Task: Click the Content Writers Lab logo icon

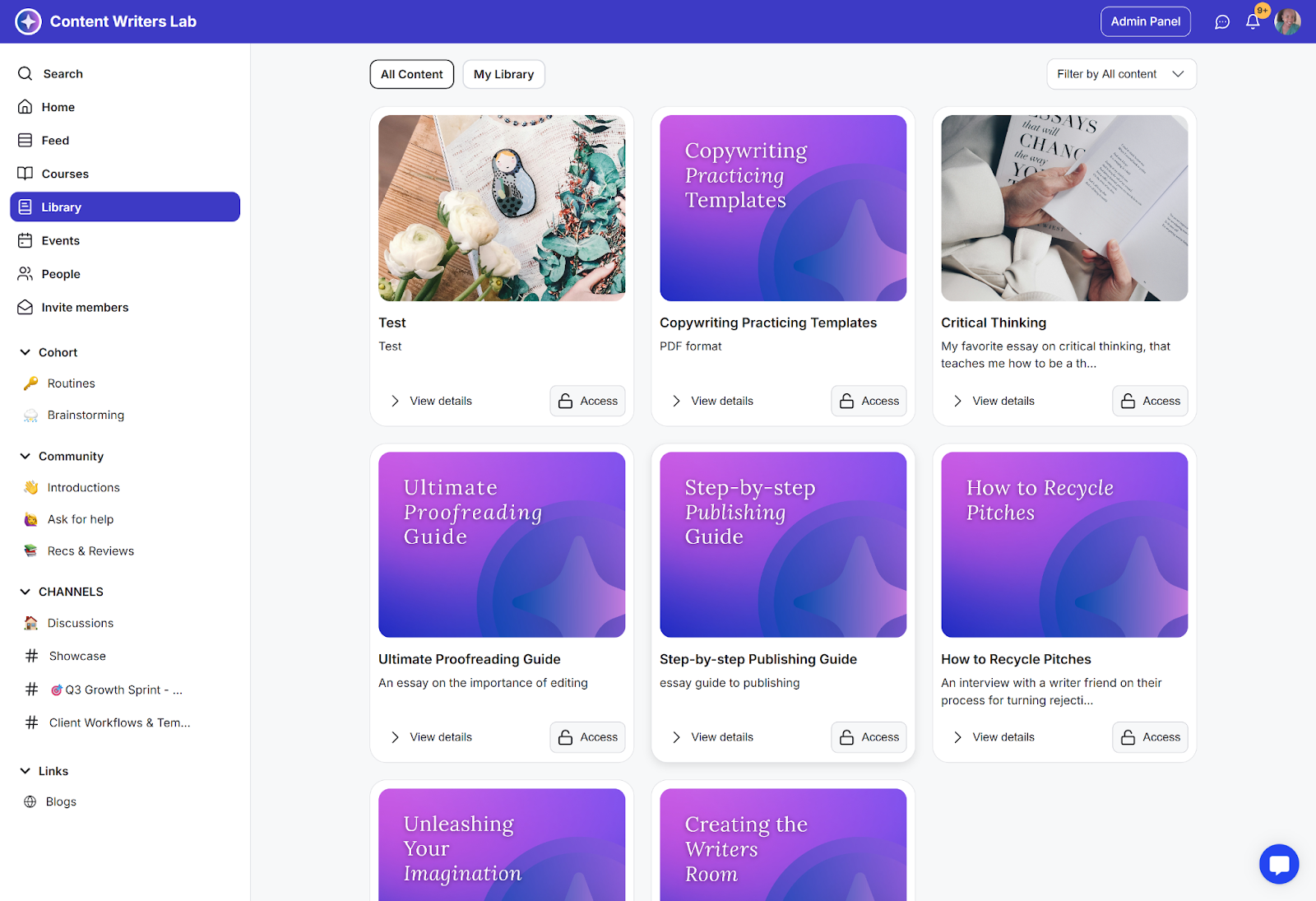Action: tap(28, 21)
